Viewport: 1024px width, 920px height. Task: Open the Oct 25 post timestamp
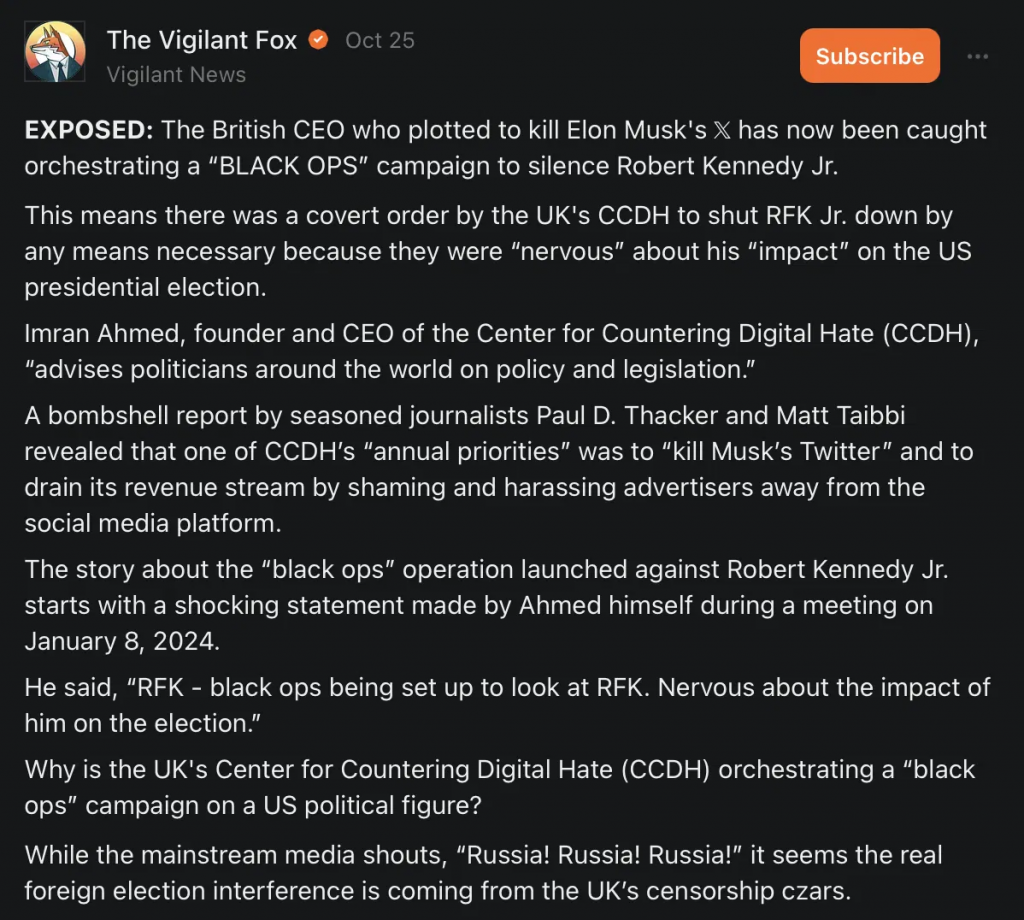coord(379,40)
